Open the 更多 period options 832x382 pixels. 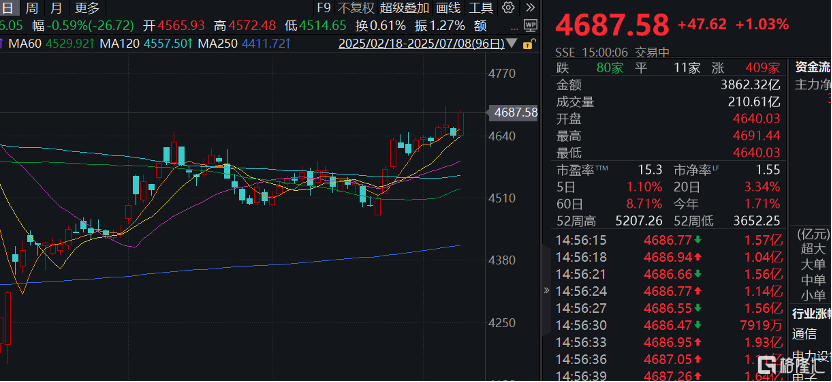87,7
